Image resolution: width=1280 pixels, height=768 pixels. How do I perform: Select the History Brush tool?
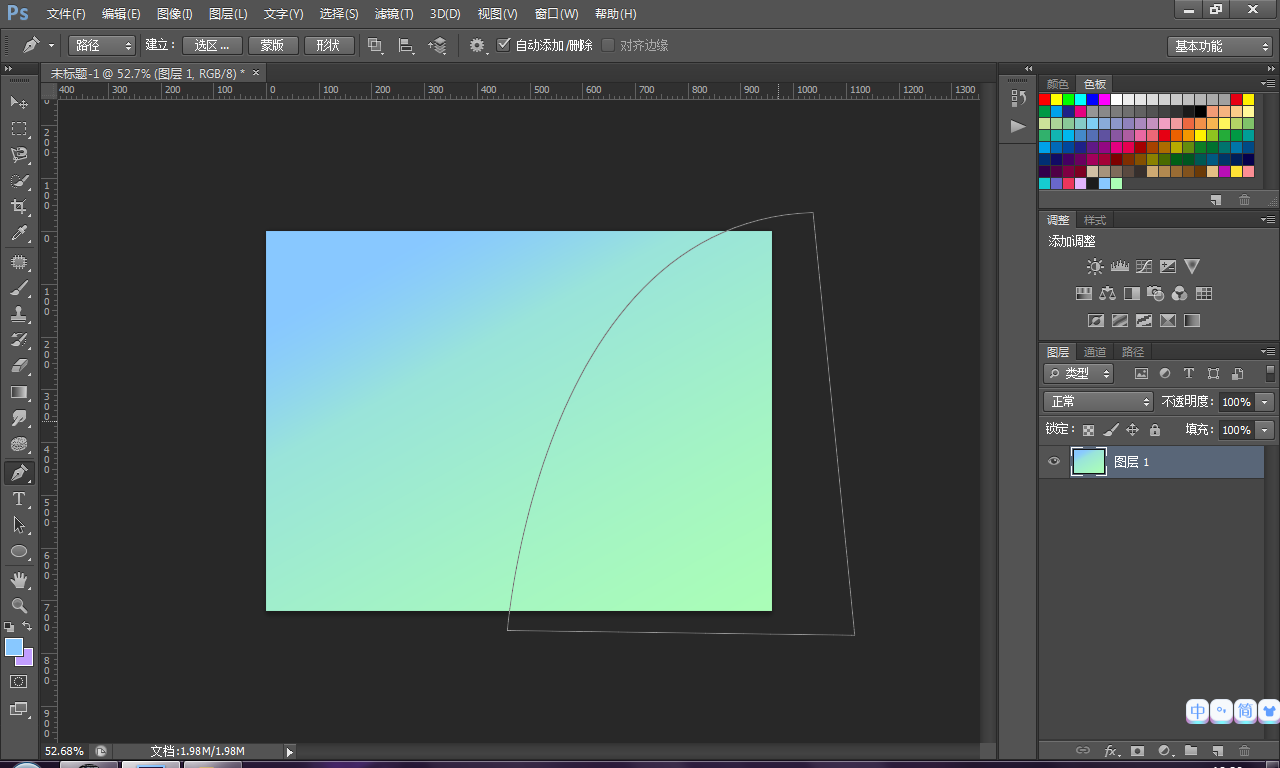(x=19, y=340)
